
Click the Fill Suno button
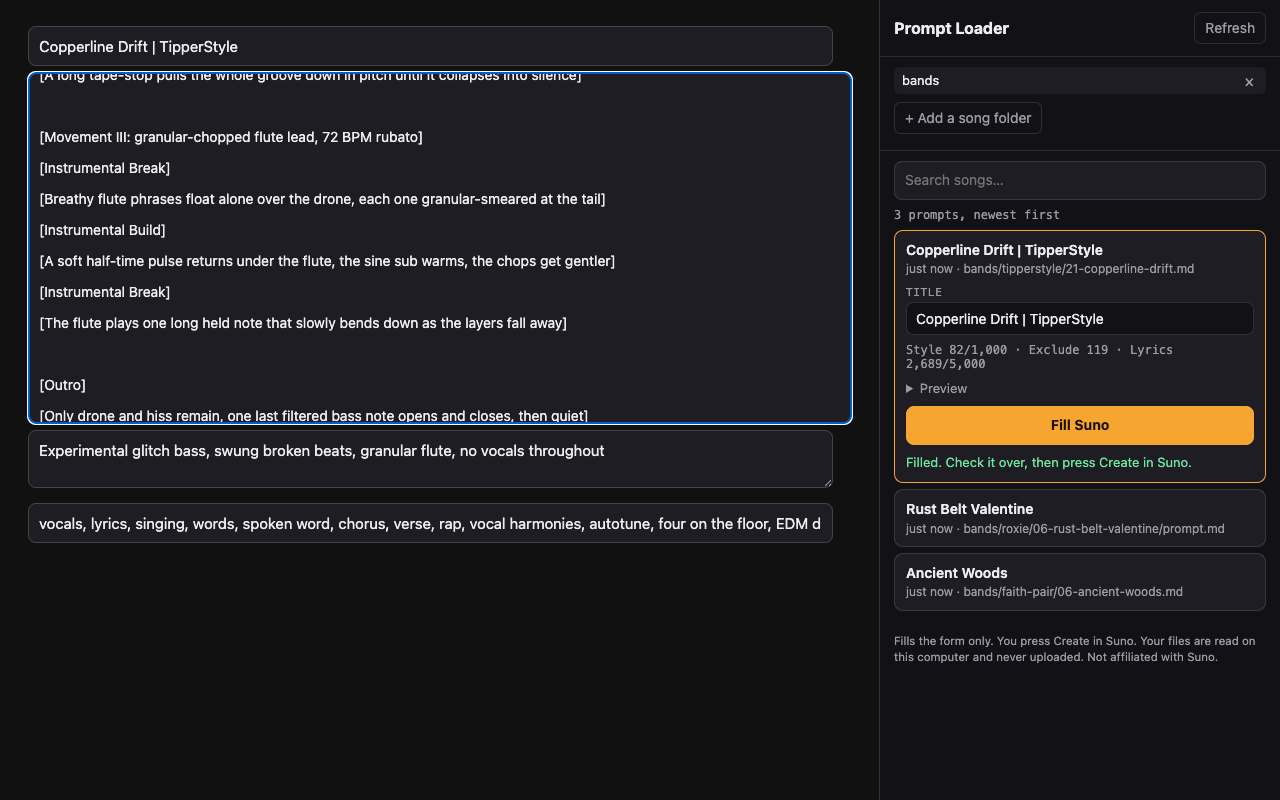point(1080,425)
